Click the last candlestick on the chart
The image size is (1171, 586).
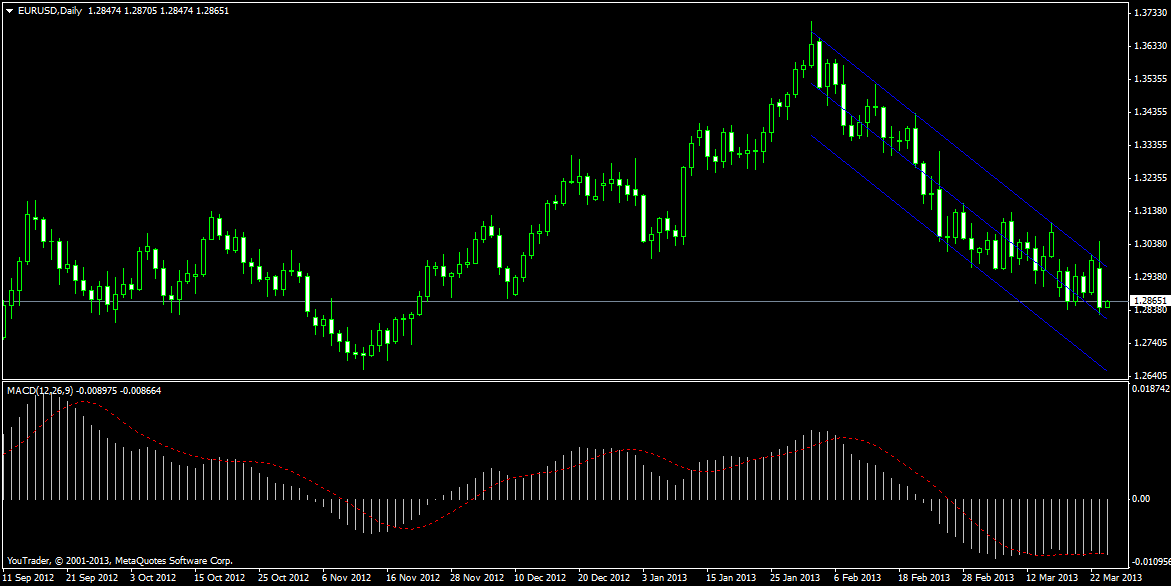(1108, 303)
